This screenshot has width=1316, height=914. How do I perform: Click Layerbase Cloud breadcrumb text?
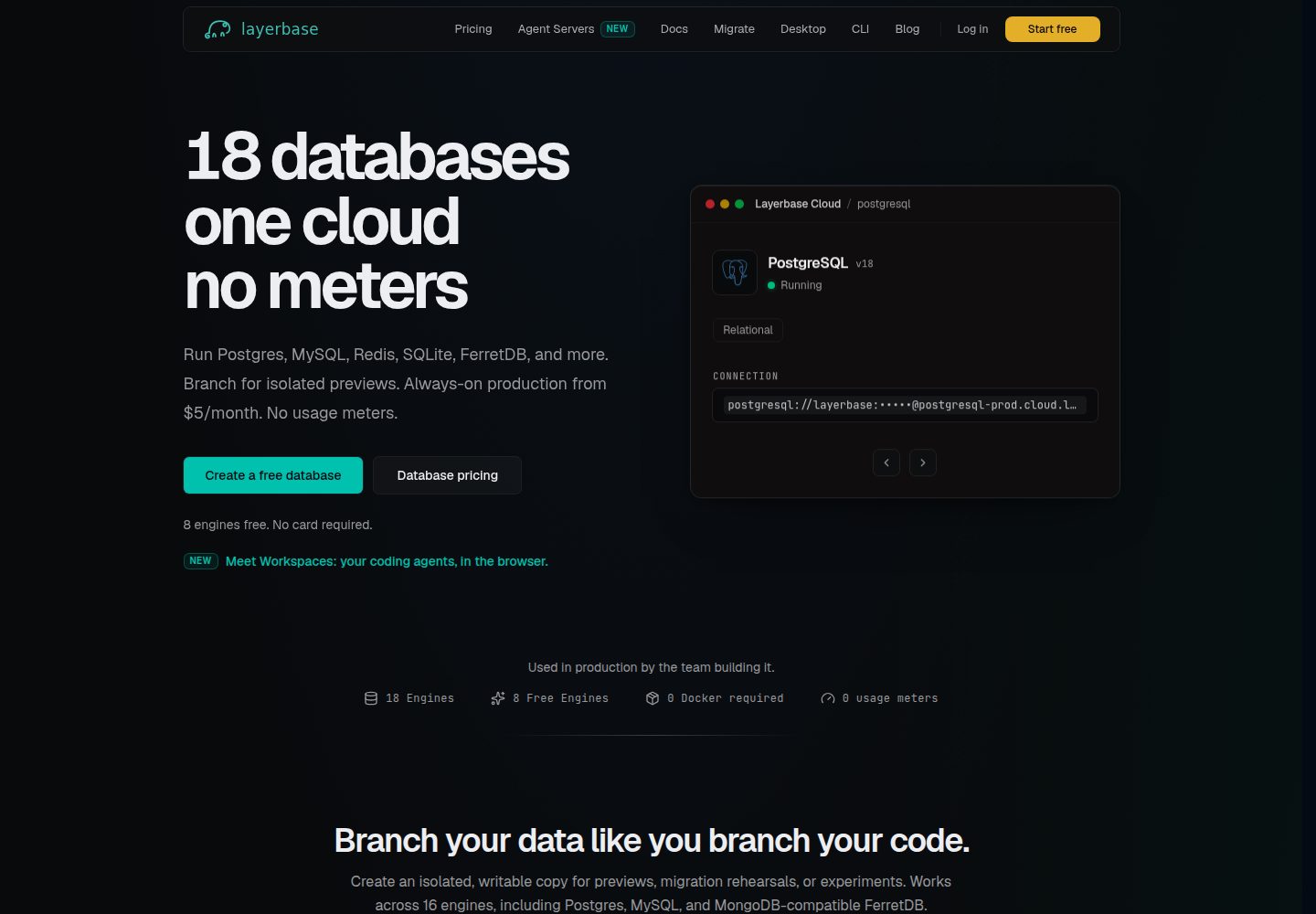click(798, 204)
